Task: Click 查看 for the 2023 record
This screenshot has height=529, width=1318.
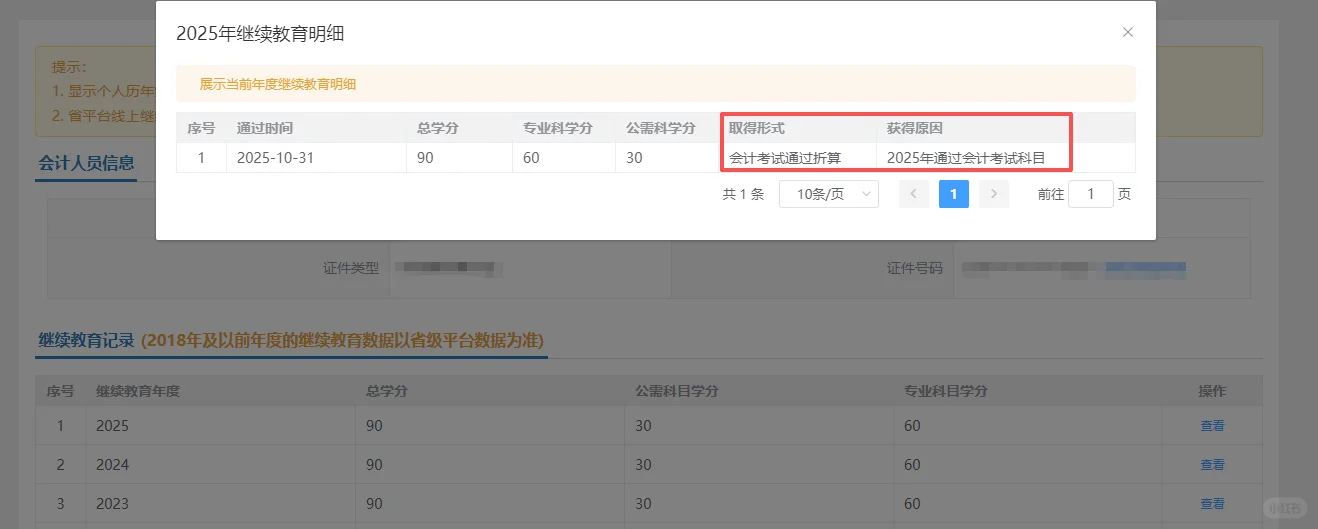Action: [x=1212, y=504]
